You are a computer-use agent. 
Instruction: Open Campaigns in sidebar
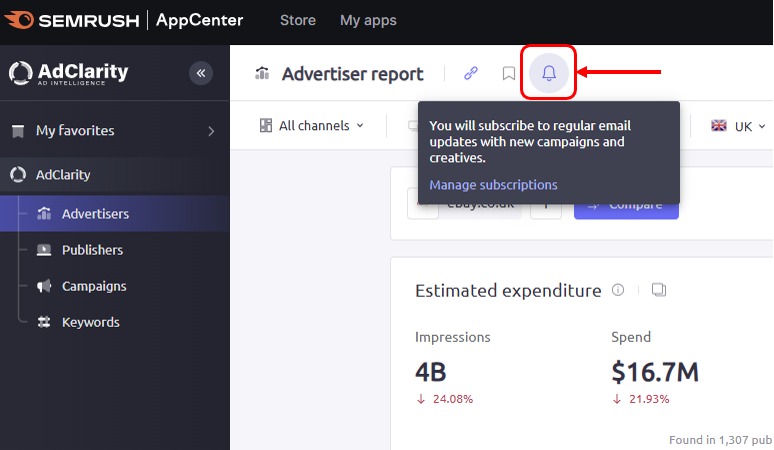pos(94,286)
